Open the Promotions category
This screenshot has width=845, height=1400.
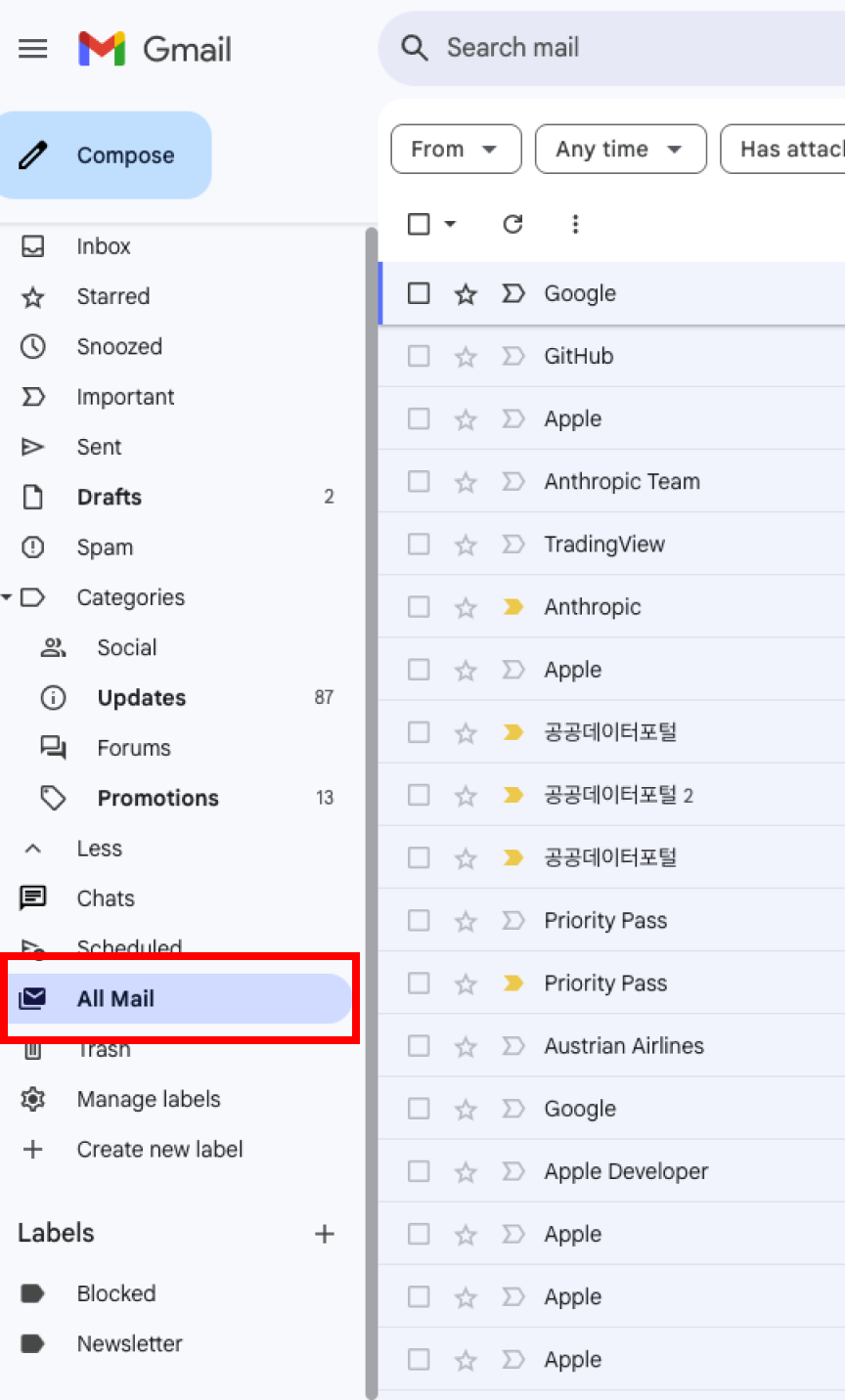coord(157,798)
